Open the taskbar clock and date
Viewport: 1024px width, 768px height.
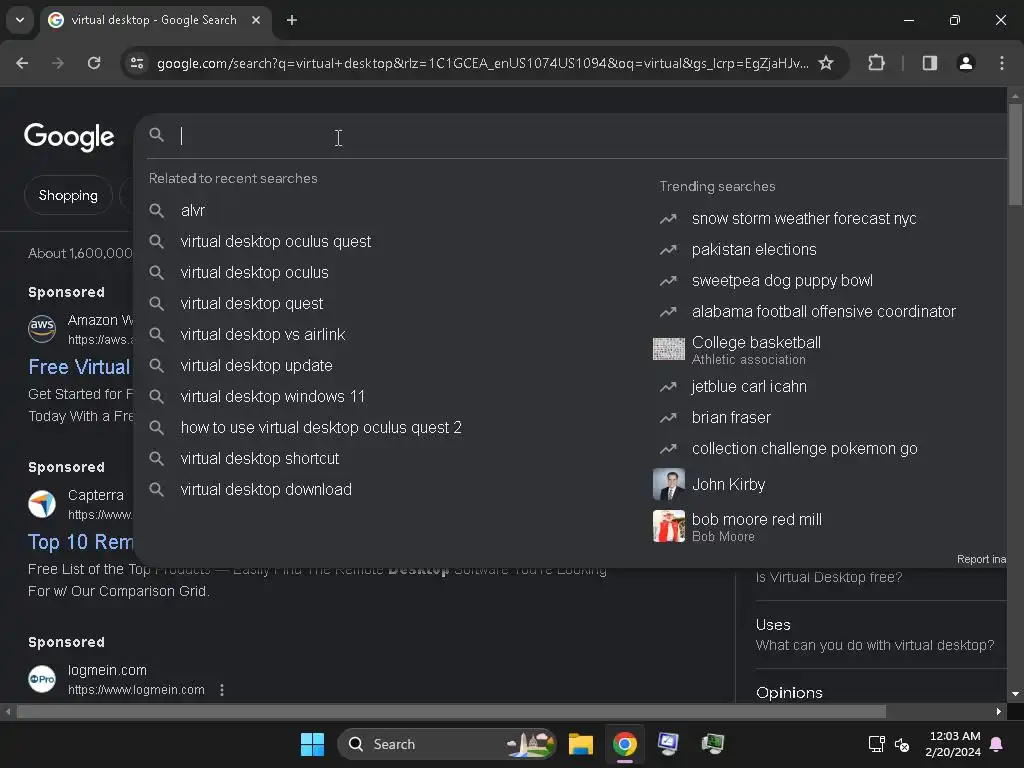pos(953,744)
